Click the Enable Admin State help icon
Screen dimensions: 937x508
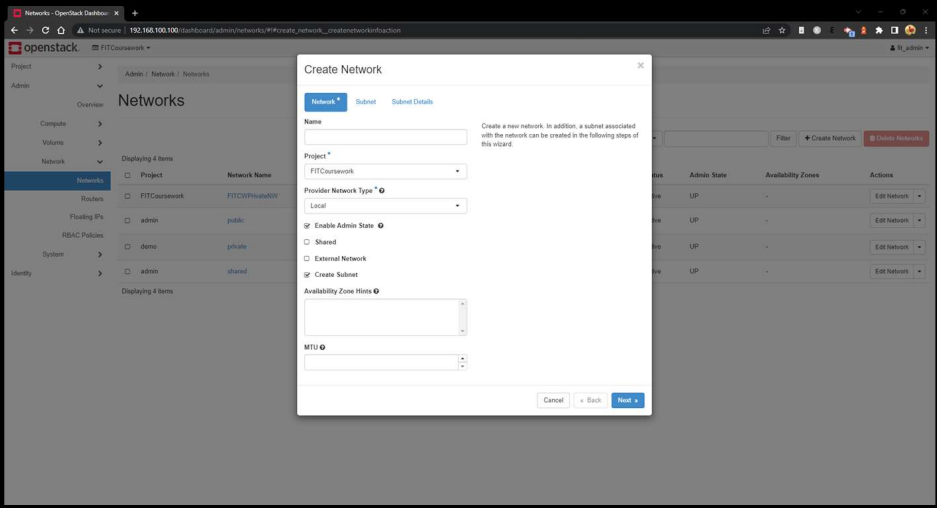click(381, 226)
